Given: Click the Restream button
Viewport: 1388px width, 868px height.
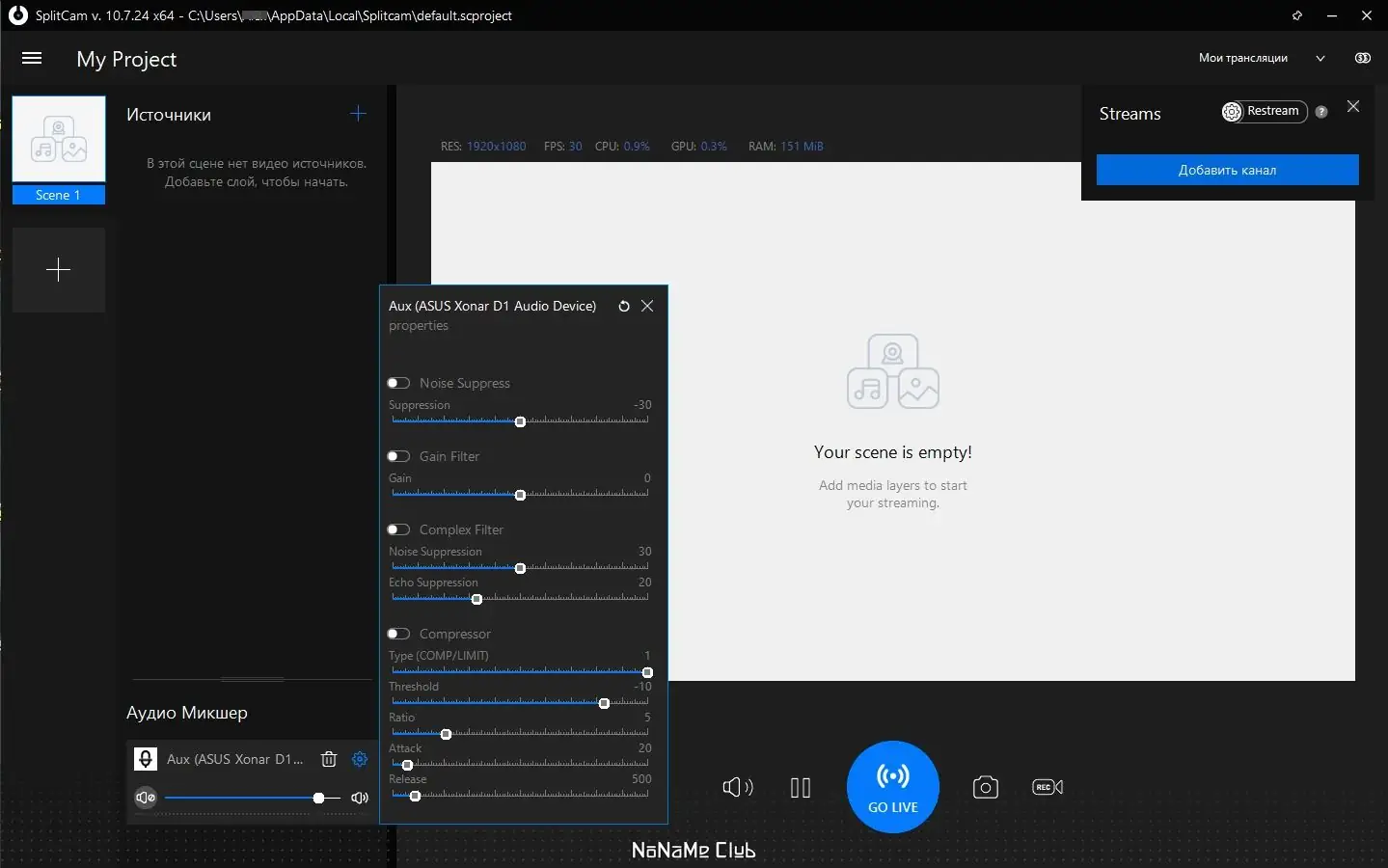Looking at the screenshot, I should 1264,112.
